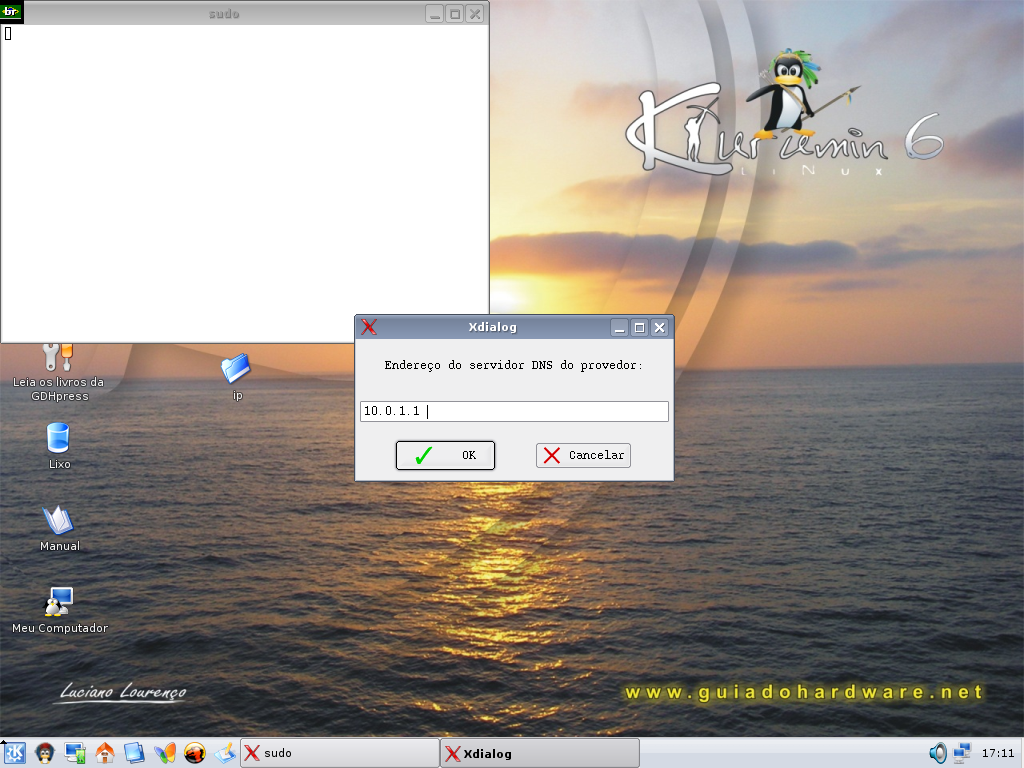Viewport: 1024px width, 768px height.
Task: Open the volume speaker tray icon
Action: pyautogui.click(x=938, y=753)
